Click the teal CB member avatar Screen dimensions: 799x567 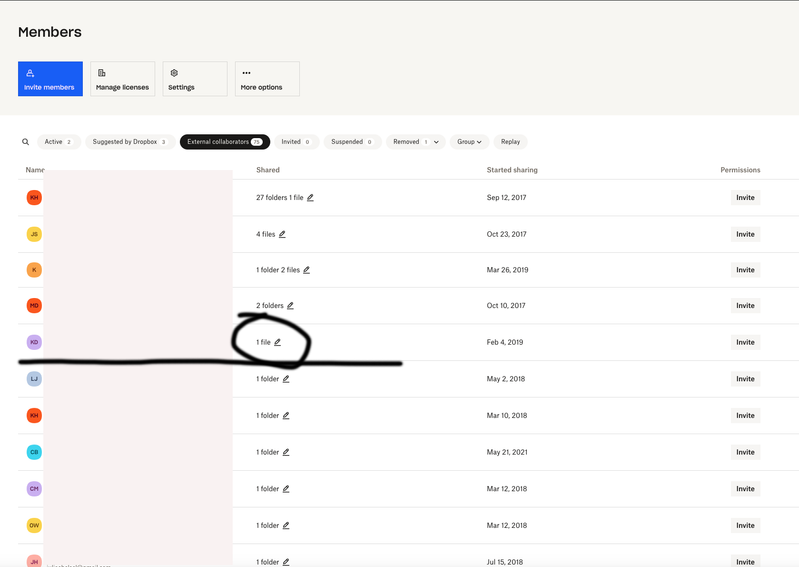(34, 452)
